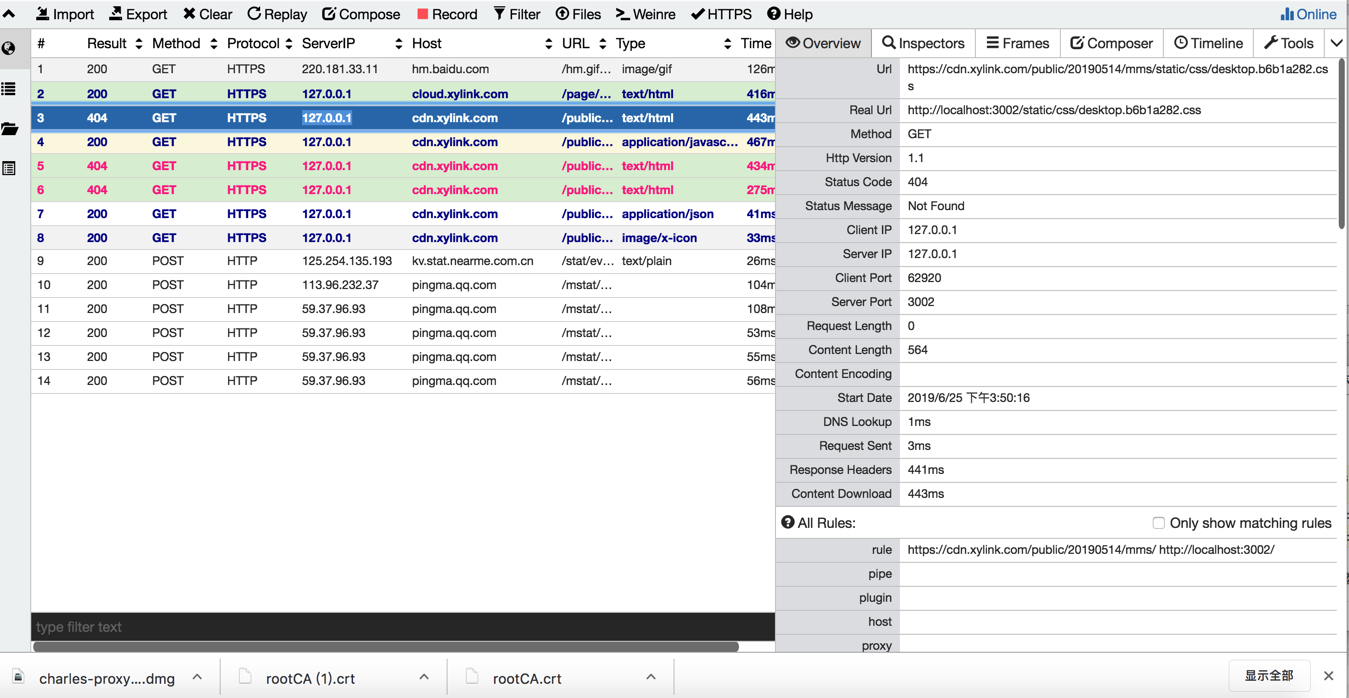Switch to the Inspectors tab
1349x698 pixels.
(923, 43)
